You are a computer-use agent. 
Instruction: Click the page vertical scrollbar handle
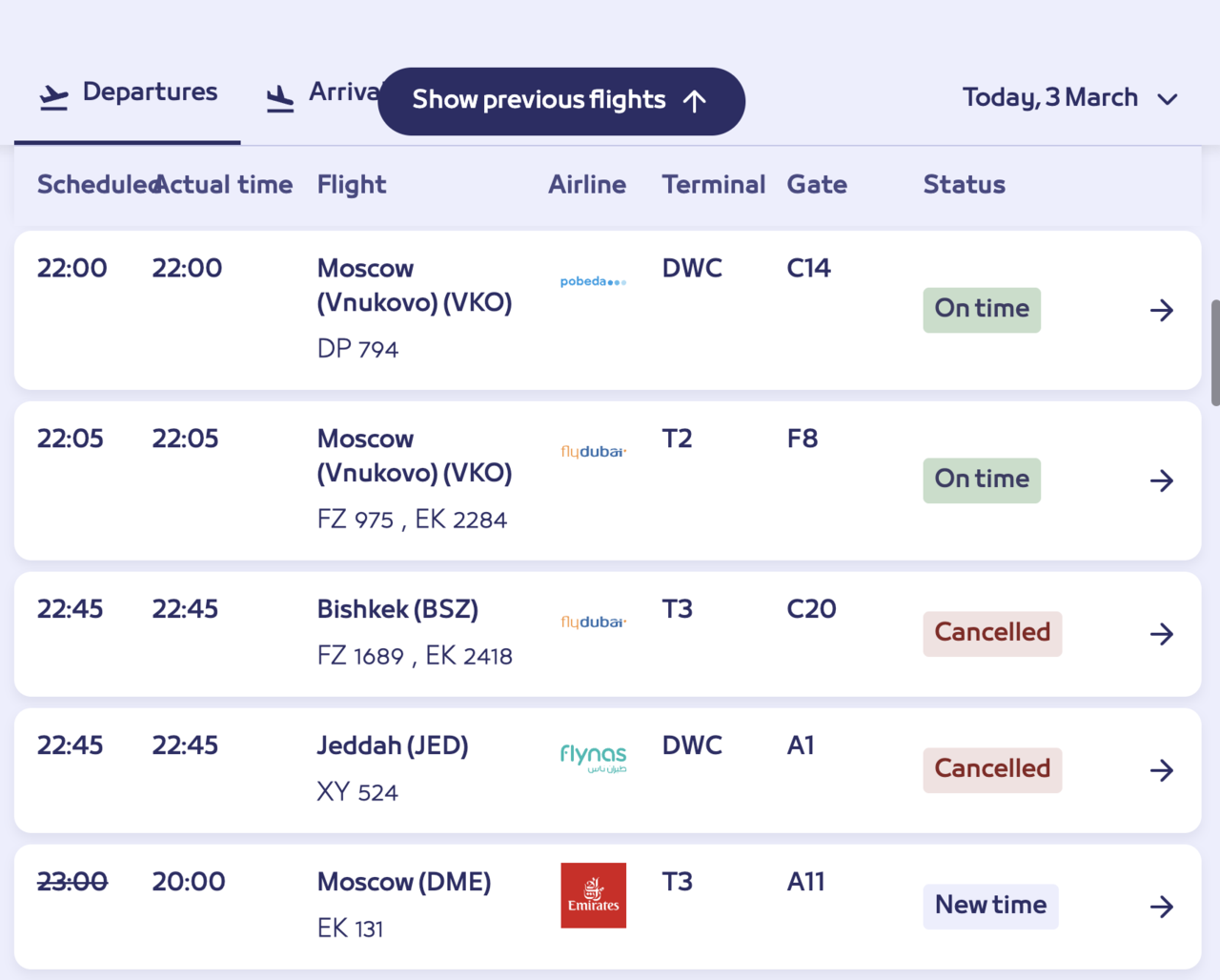tap(1214, 353)
